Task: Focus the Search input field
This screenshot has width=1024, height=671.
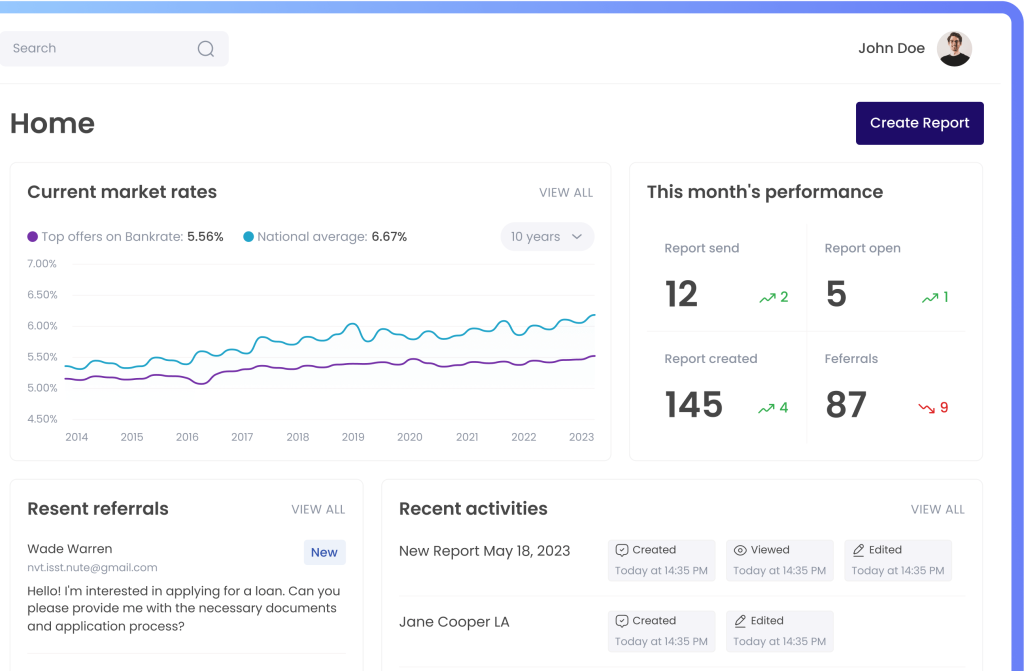Action: 100,49
